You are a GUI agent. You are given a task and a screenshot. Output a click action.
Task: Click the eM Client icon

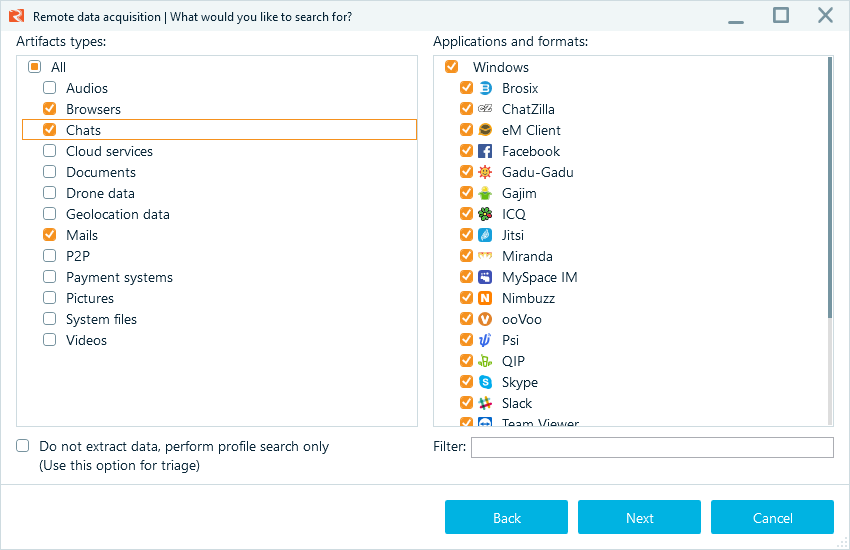(485, 130)
